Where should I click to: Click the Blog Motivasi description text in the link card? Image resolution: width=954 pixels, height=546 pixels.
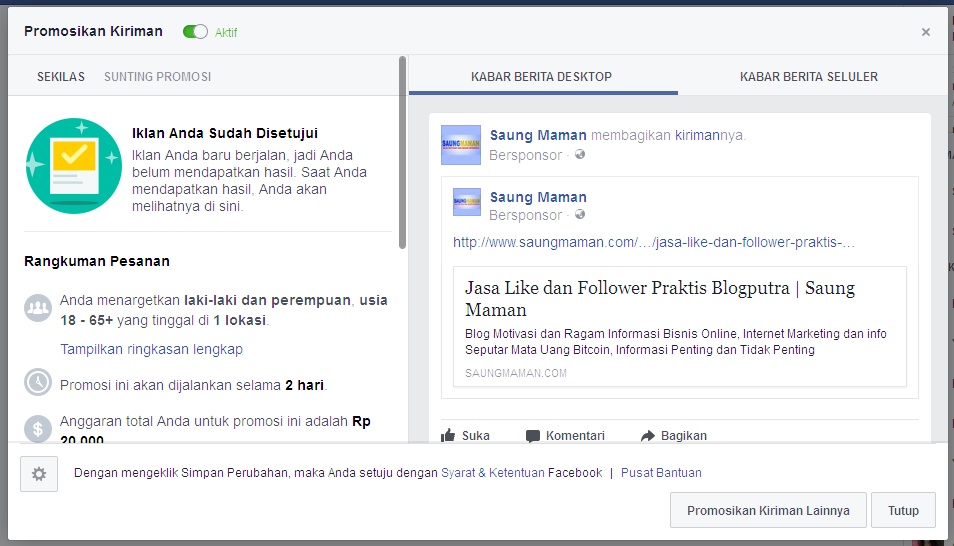click(675, 341)
